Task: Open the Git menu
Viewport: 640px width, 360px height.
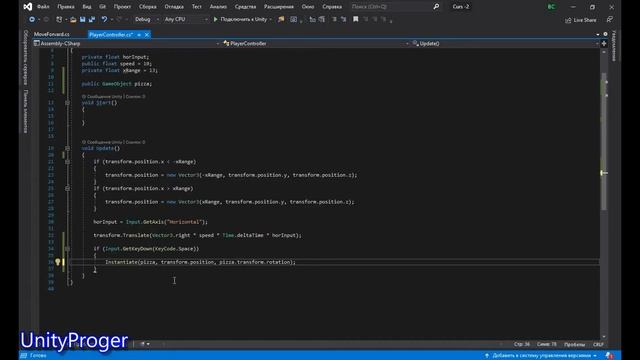Action: point(102,7)
